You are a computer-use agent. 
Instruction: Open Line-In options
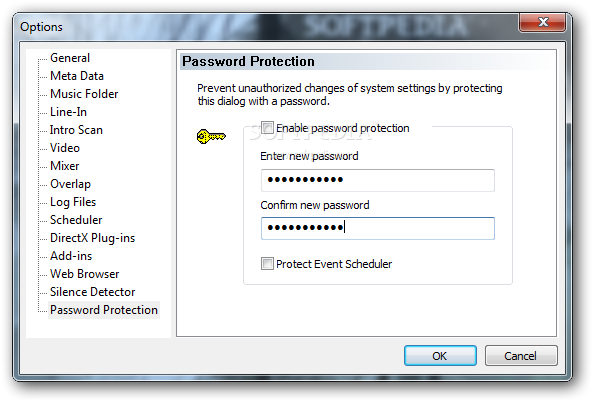coord(68,112)
